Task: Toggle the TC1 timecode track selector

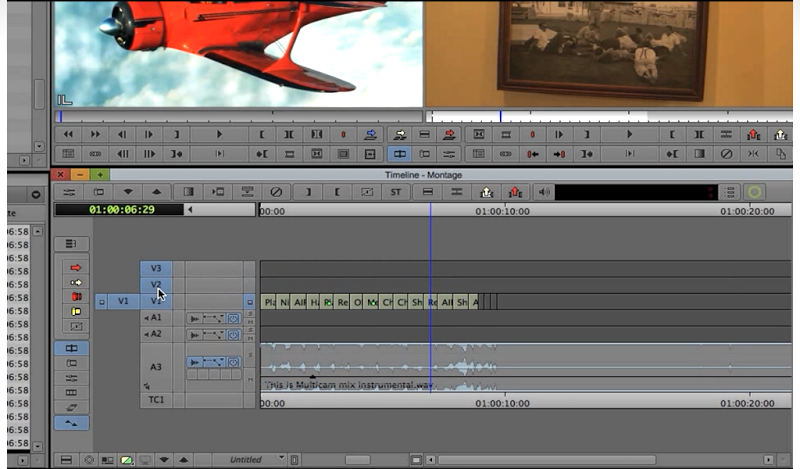Action: pyautogui.click(x=156, y=399)
